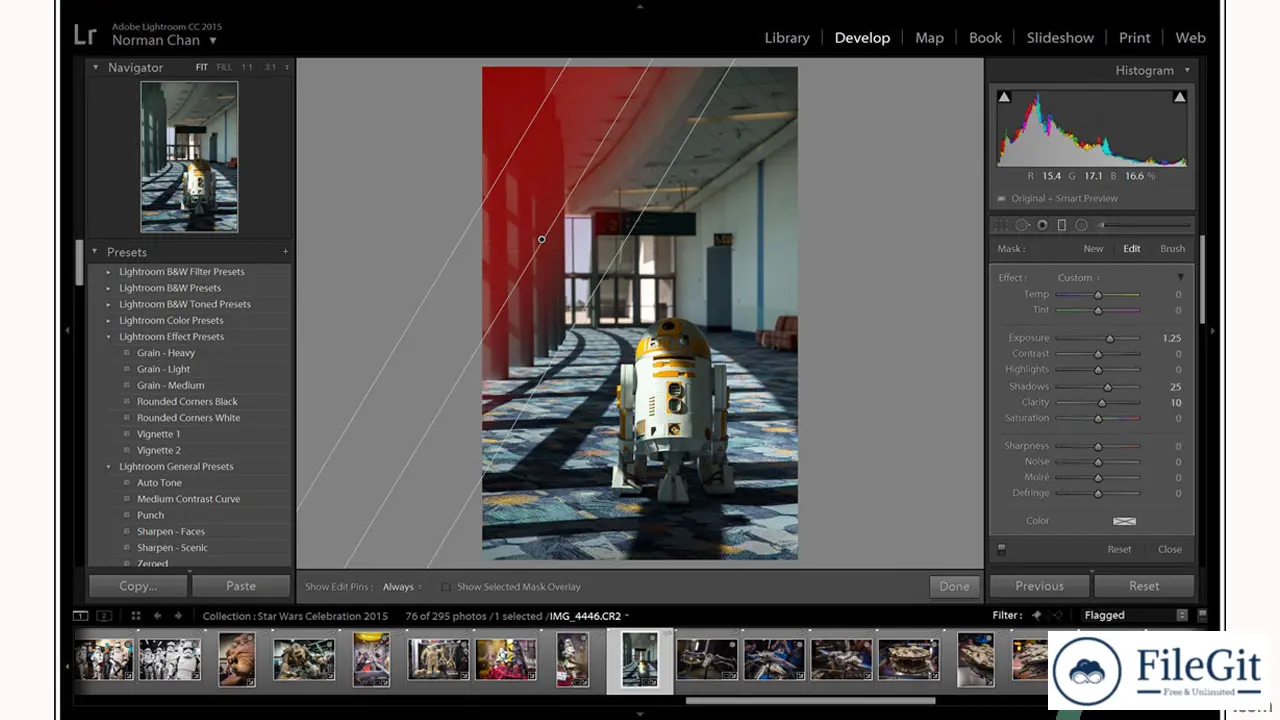
Task: Click the Punch preset icon
Action: [127, 515]
